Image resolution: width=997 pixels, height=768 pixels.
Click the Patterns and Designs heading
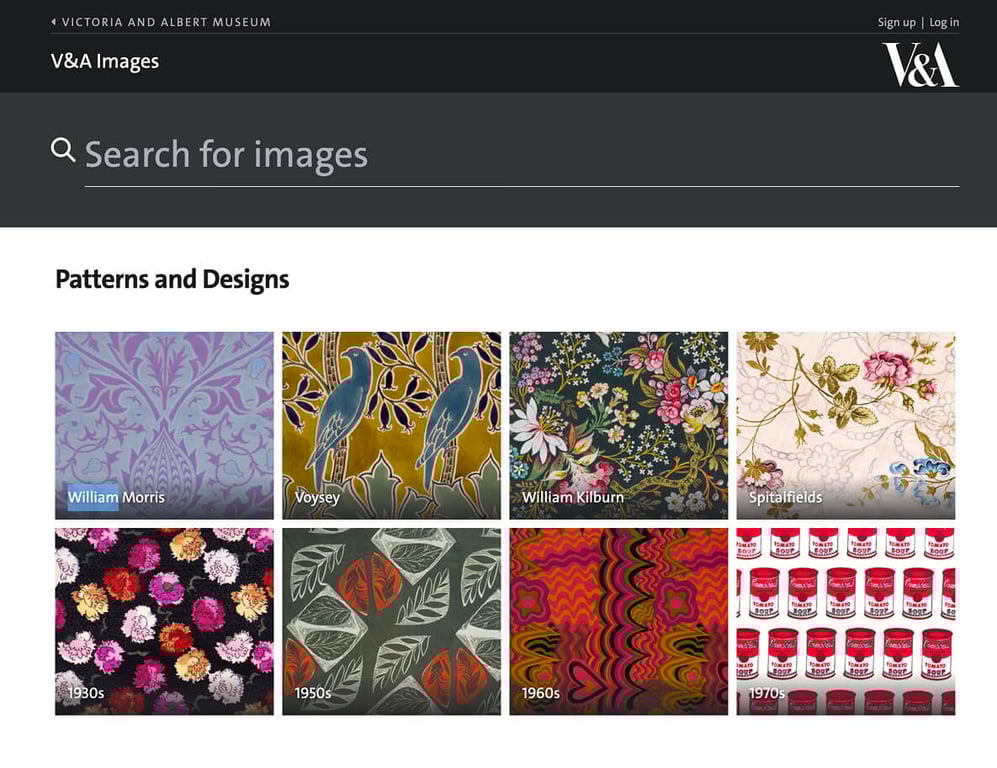click(172, 279)
